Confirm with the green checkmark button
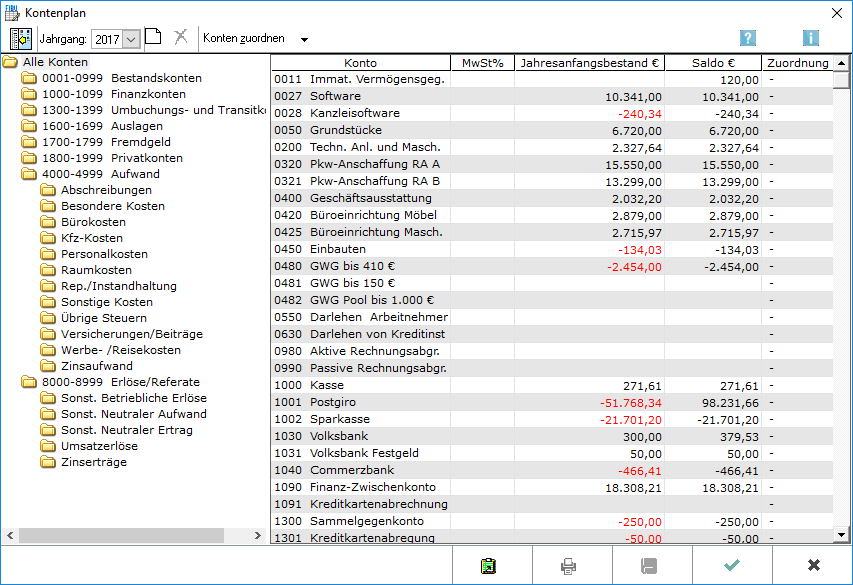Viewport: 853px width, 585px height. tap(732, 566)
